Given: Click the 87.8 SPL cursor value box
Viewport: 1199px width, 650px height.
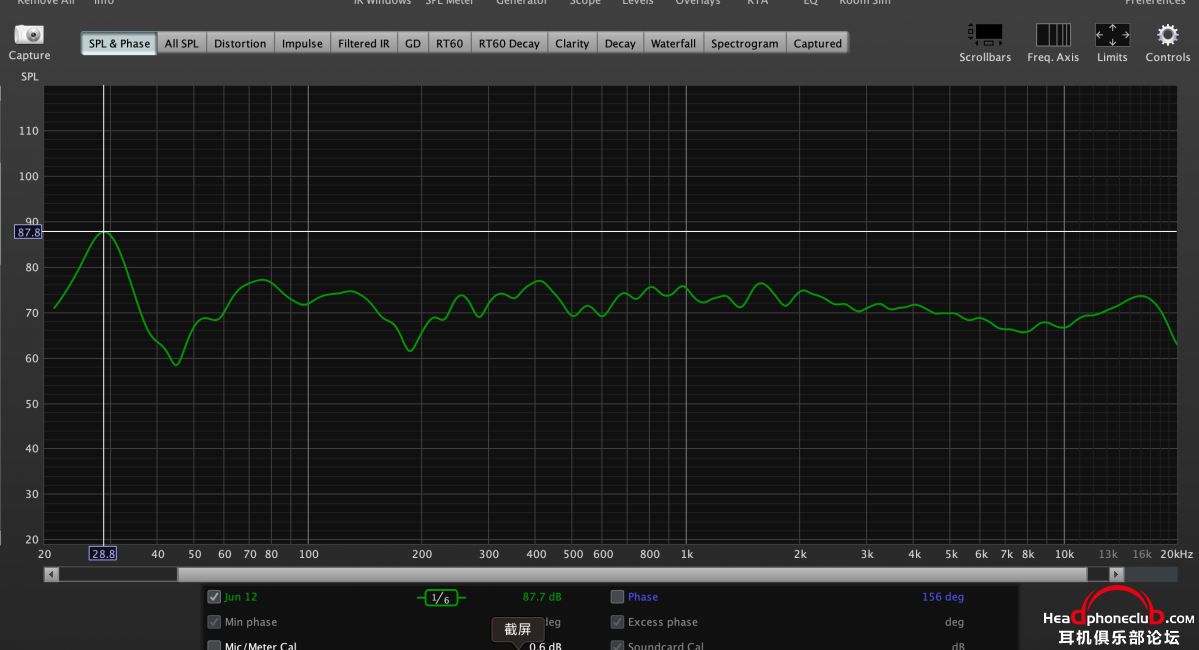Looking at the screenshot, I should pyautogui.click(x=28, y=232).
